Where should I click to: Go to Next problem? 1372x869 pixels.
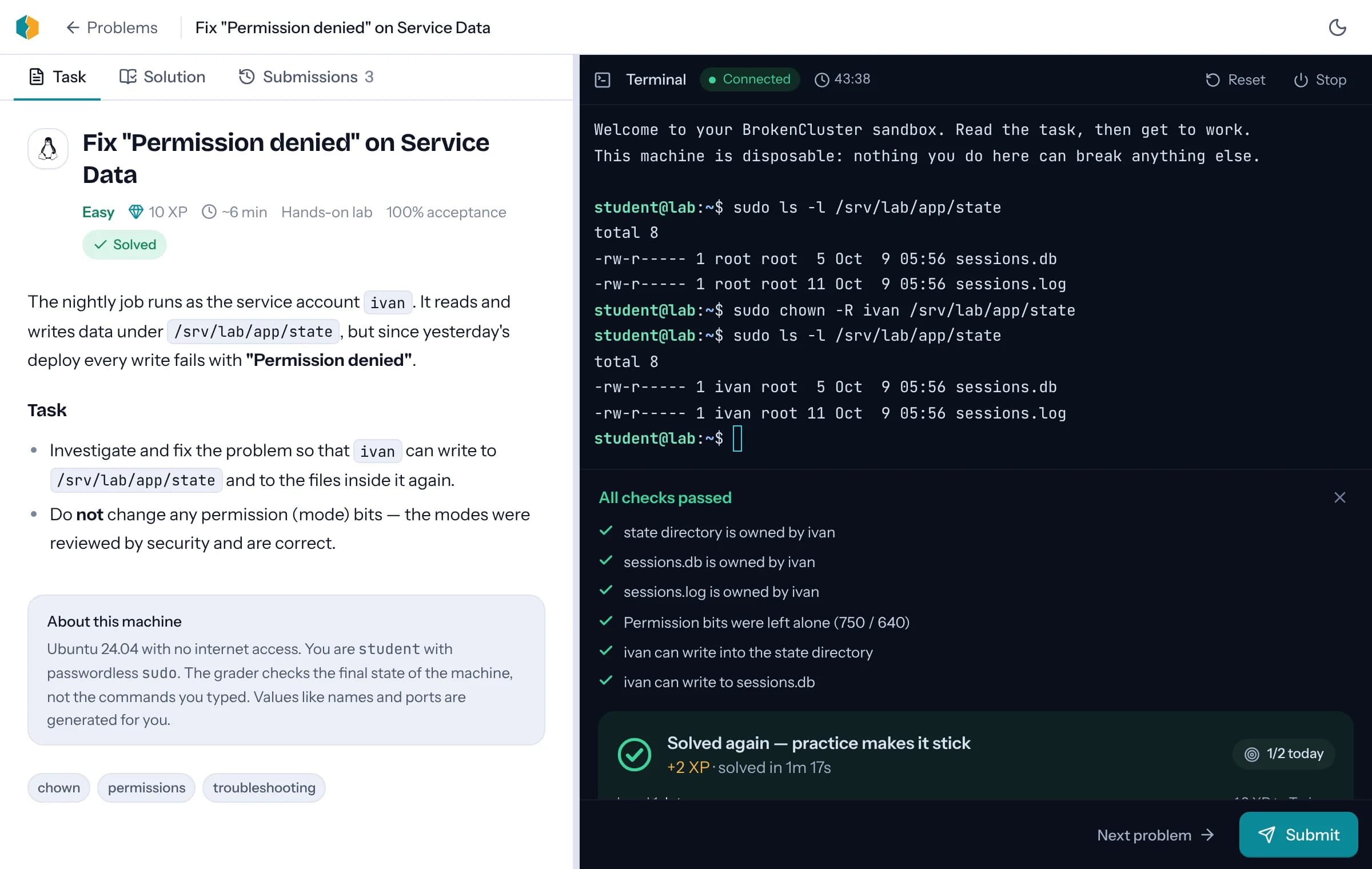1155,835
